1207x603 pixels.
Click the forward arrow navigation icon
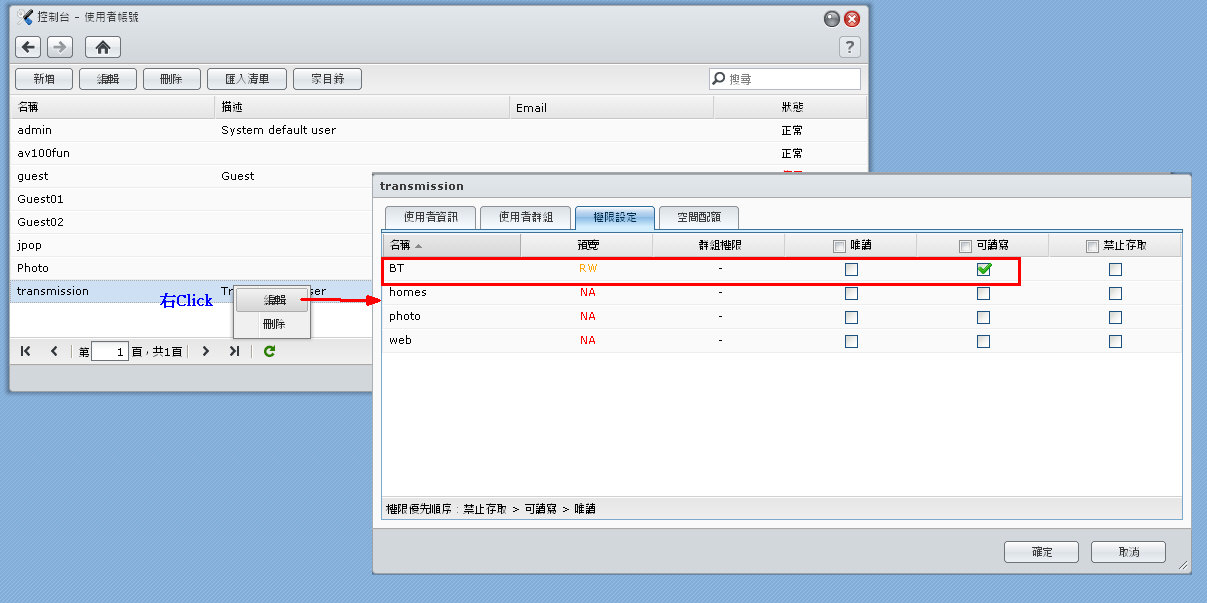click(x=60, y=47)
